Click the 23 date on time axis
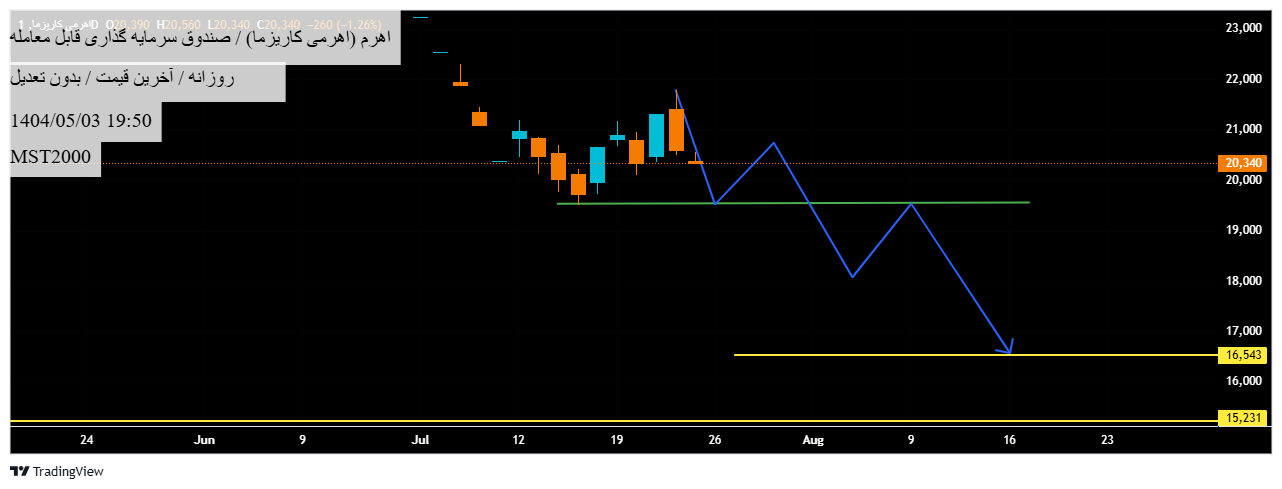 [x=1107, y=440]
